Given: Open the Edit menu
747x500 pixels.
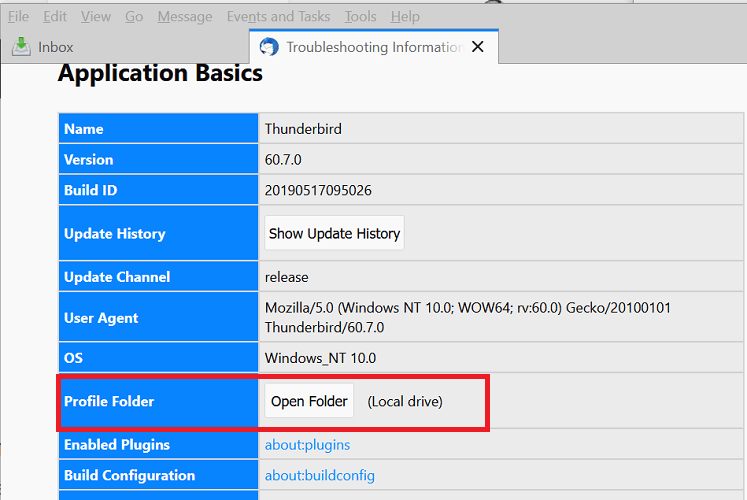Looking at the screenshot, I should pos(55,17).
